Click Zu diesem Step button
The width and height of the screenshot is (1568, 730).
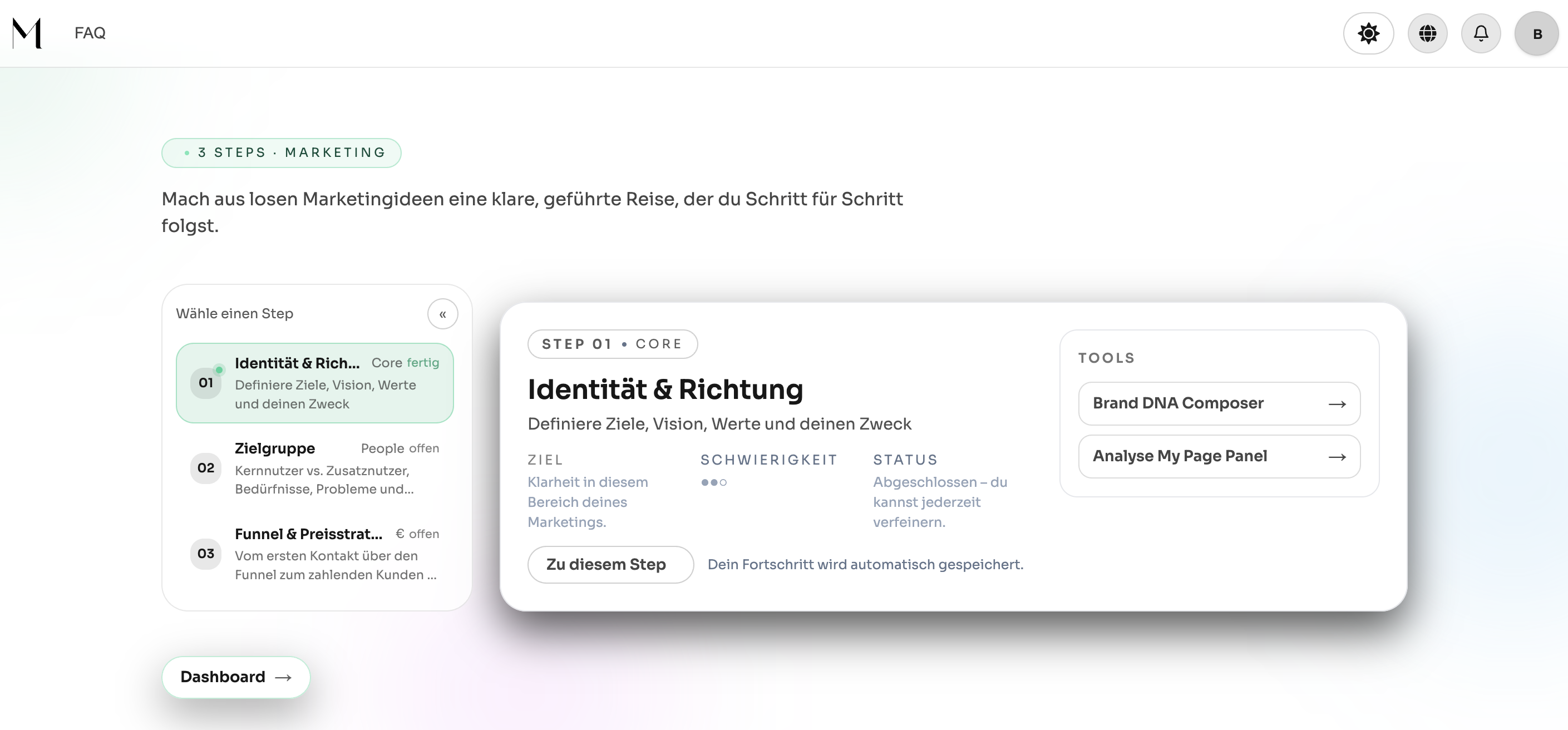610,564
